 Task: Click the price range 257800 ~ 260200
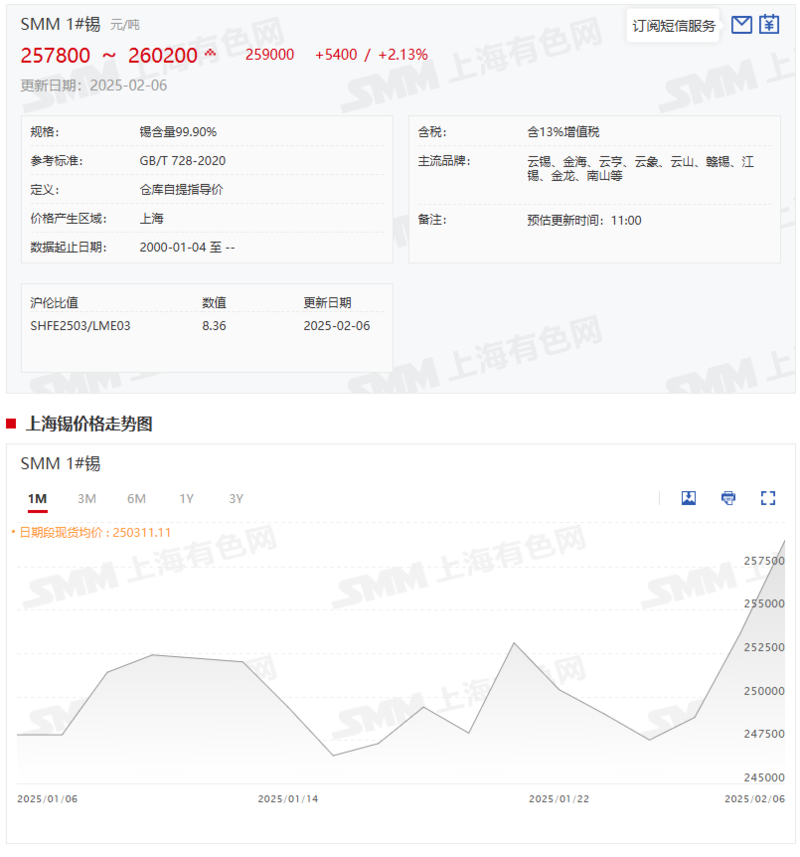(109, 55)
